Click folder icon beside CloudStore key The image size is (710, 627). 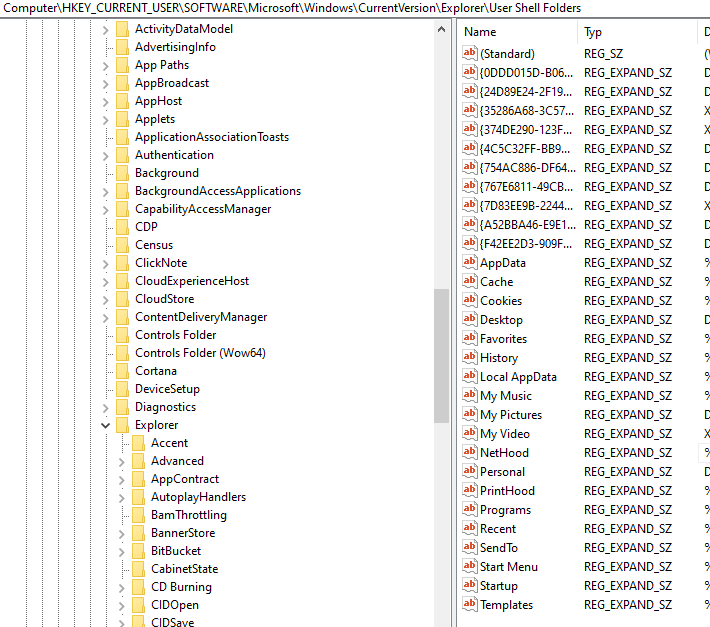122,299
